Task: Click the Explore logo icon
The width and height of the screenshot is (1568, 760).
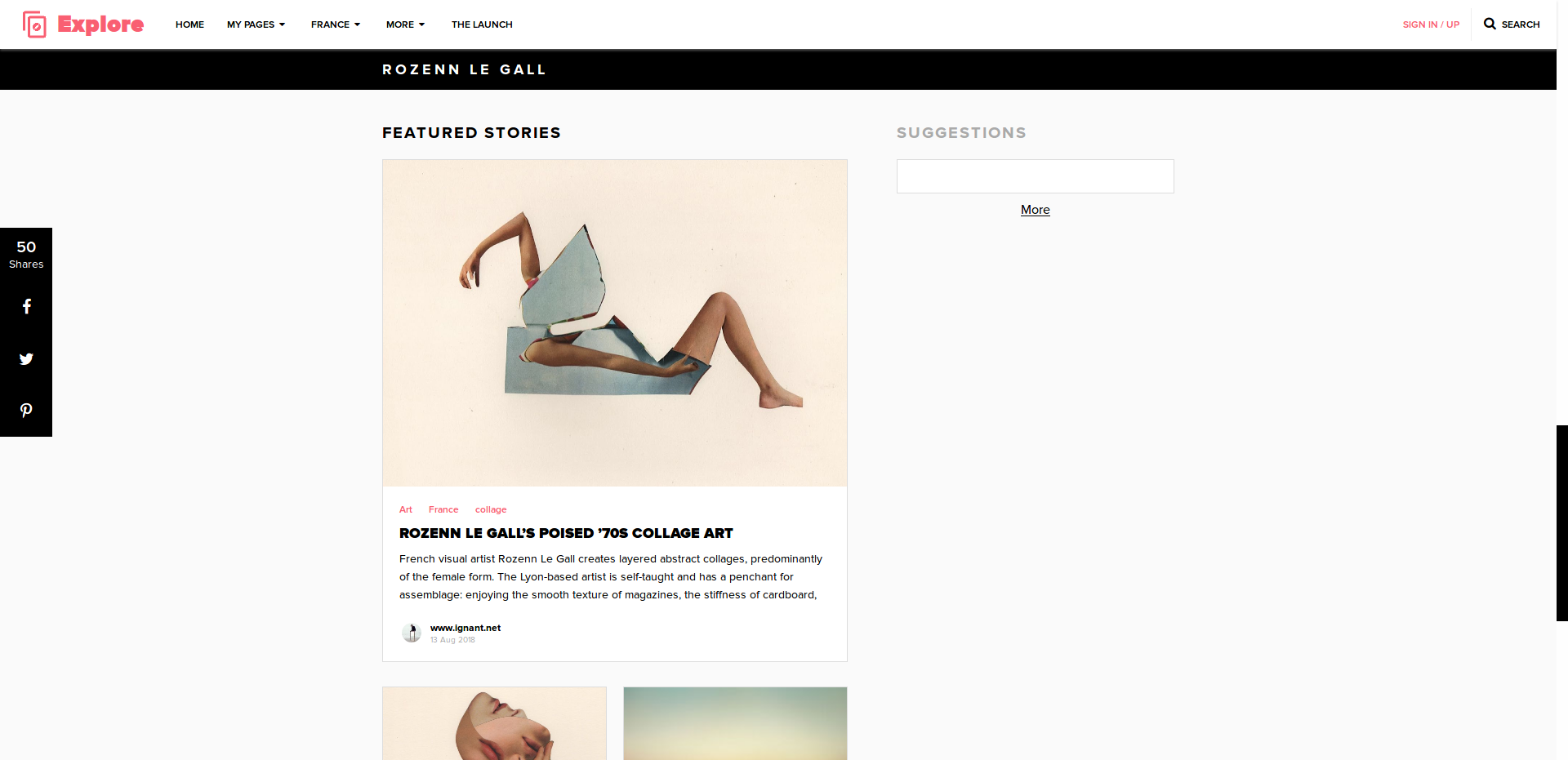Action: [34, 24]
